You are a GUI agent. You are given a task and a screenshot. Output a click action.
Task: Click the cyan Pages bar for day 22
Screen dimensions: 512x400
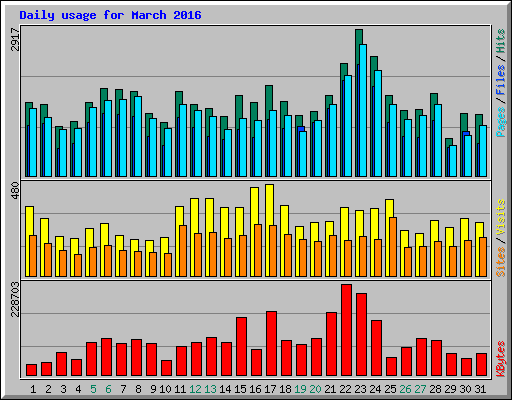[348, 126]
